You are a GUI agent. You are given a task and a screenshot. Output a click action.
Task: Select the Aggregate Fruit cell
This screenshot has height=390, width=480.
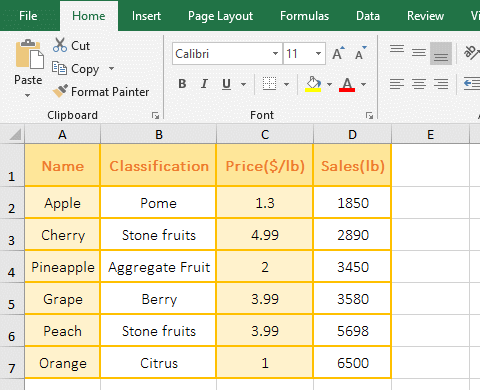pos(158,267)
